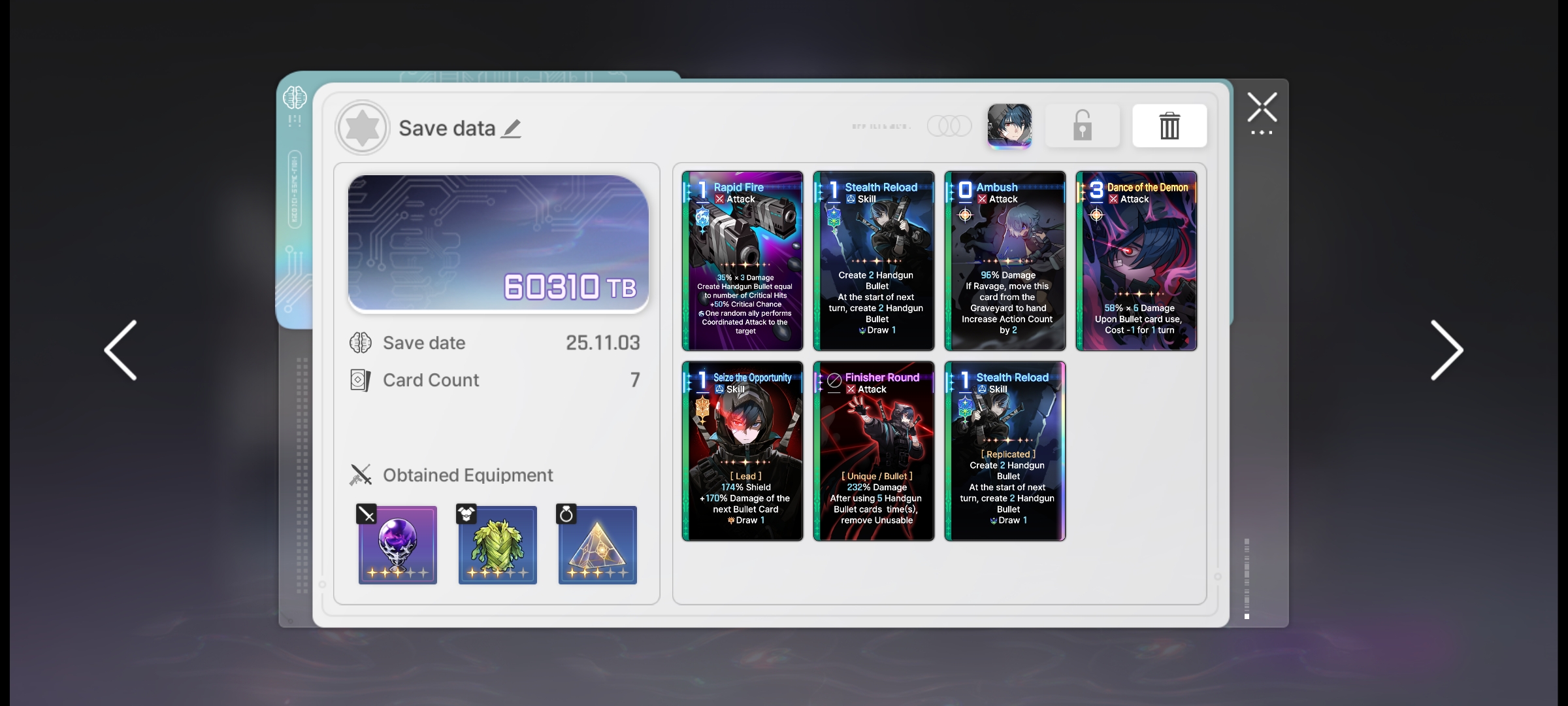Select the Ambush attack card
1568x706 pixels.
click(1005, 261)
